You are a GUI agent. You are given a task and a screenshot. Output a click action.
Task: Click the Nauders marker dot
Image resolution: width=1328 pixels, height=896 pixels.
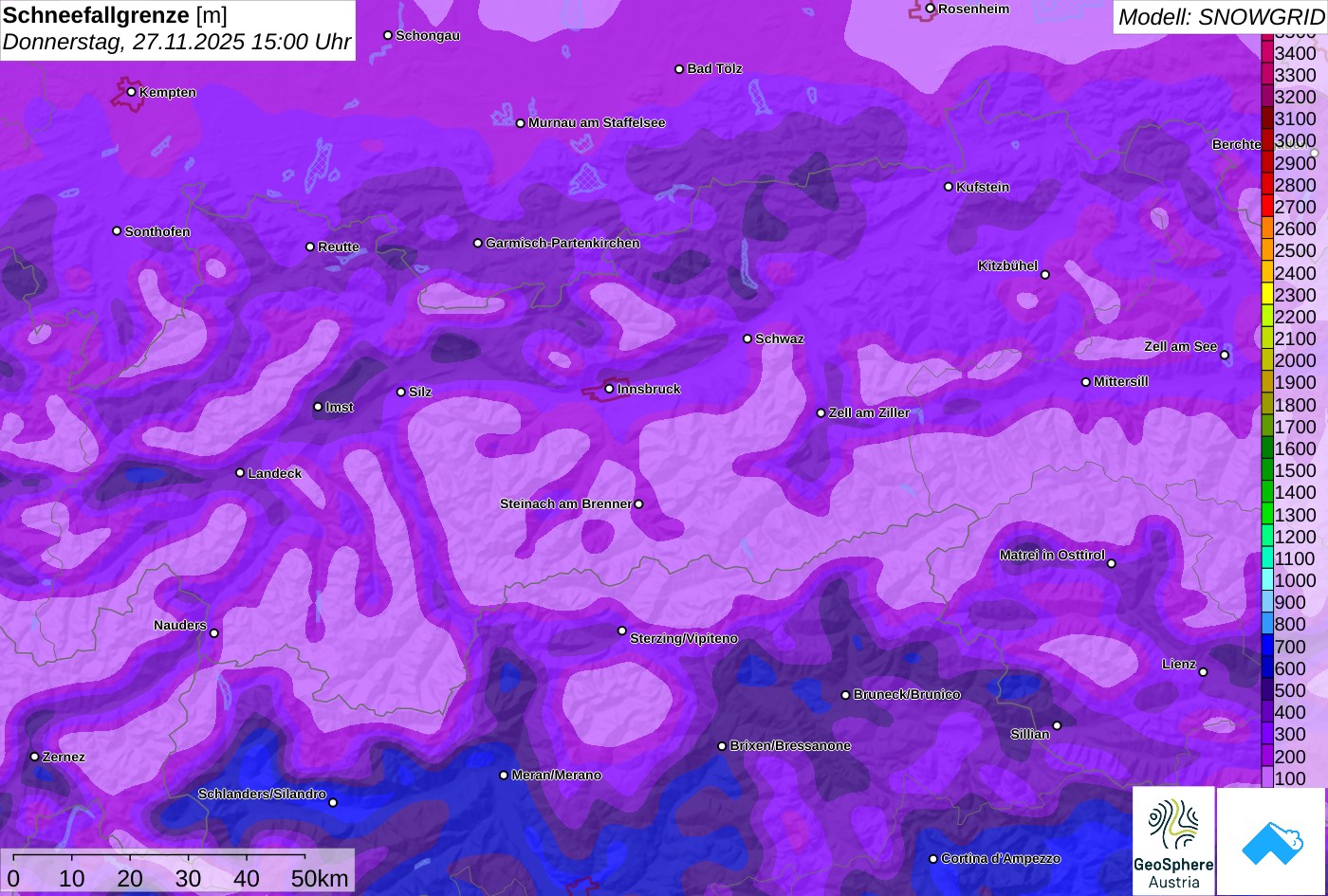coord(213,633)
